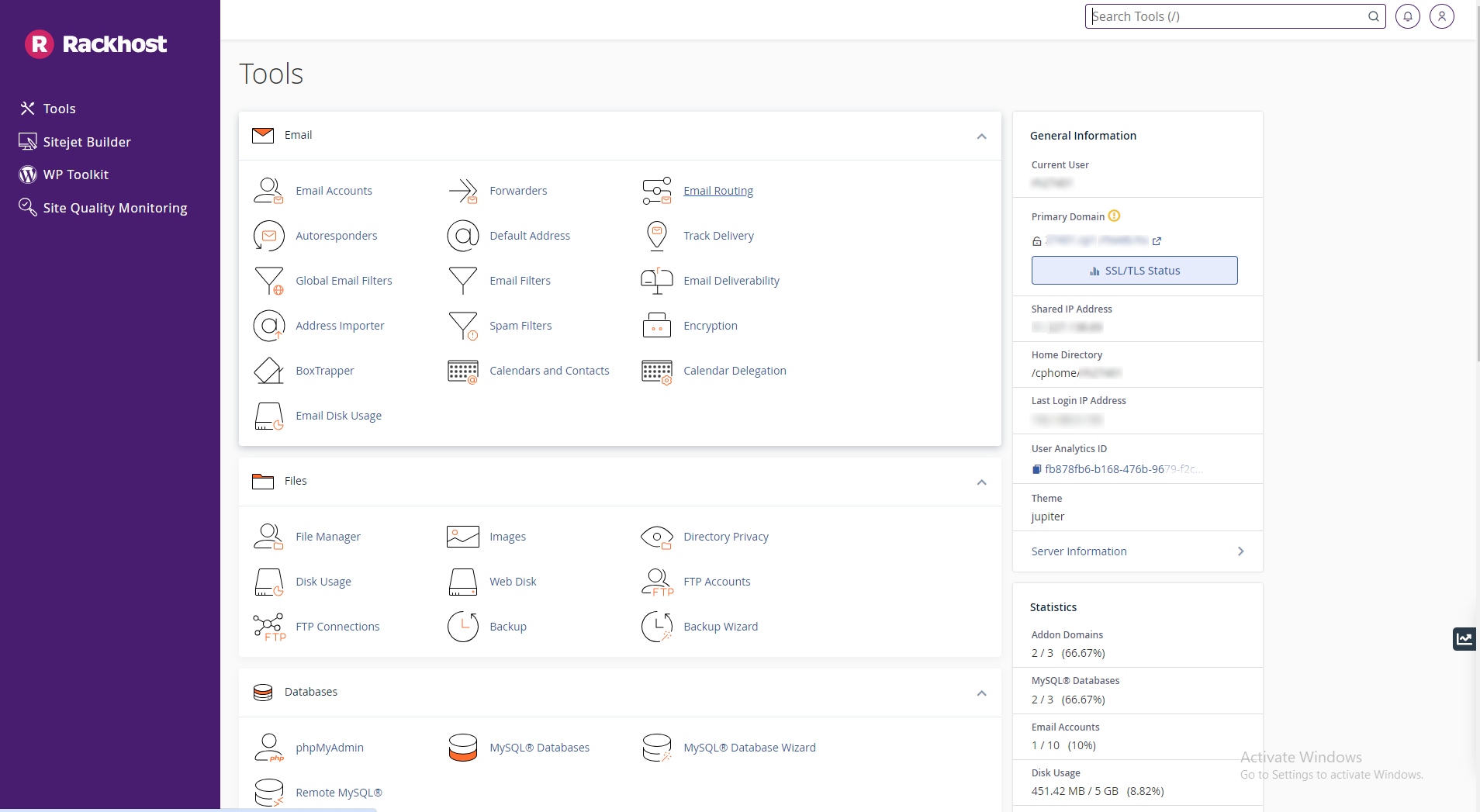Click the Address Importer icon
The width and height of the screenshot is (1480, 812).
pyautogui.click(x=268, y=326)
